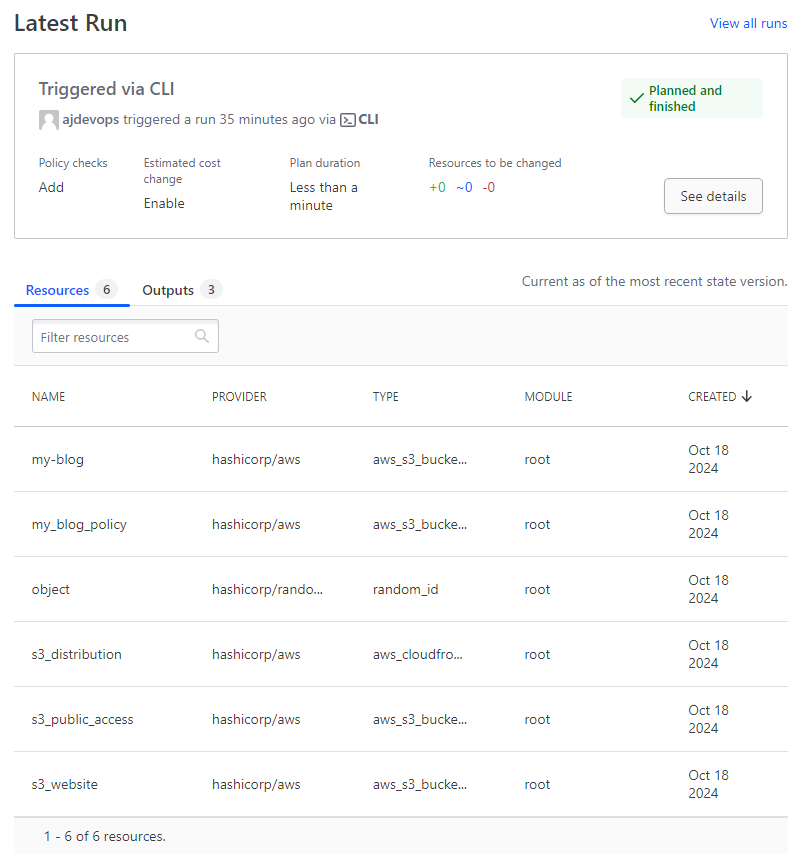Screen dimensions: 801x854
Task: Open the my-blog resource row
Action: 401,459
